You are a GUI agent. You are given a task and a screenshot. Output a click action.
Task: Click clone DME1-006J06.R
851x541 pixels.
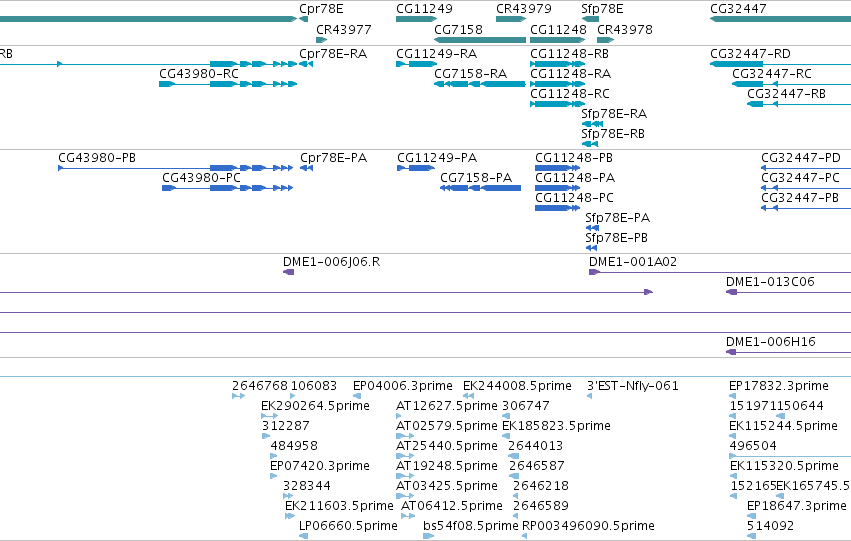coord(332,262)
